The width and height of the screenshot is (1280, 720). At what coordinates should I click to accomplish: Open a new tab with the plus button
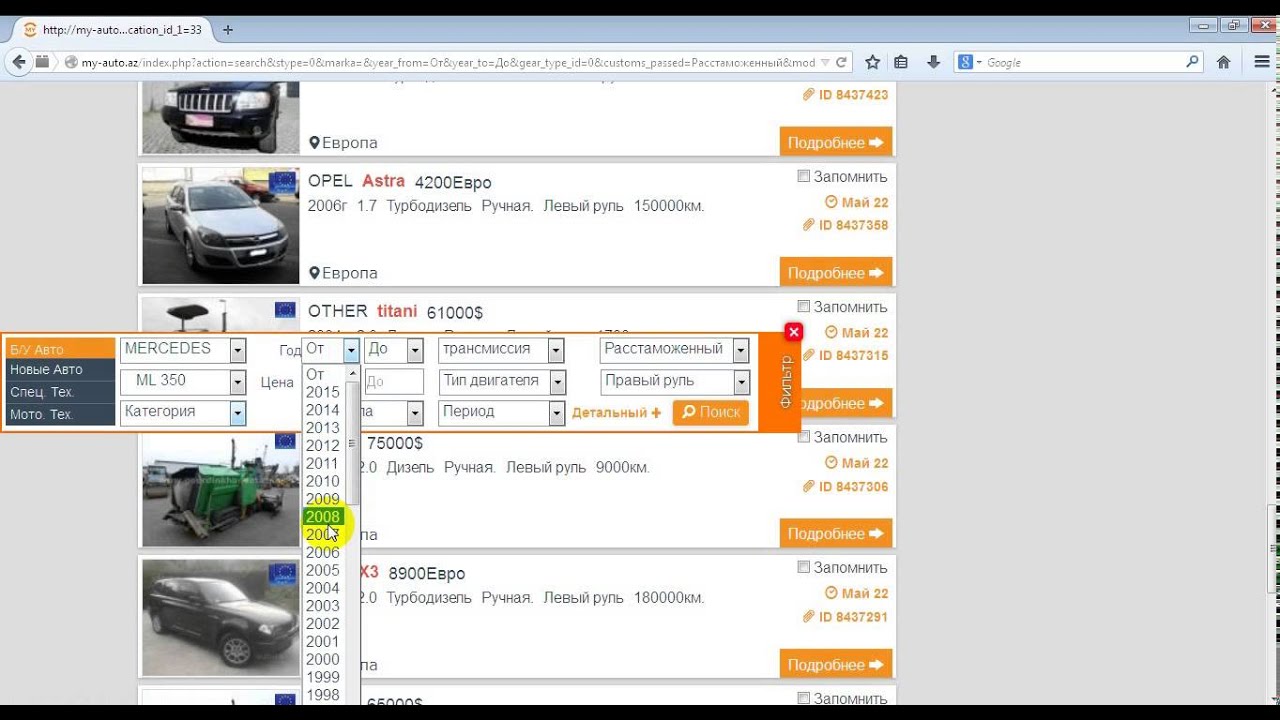click(x=228, y=30)
